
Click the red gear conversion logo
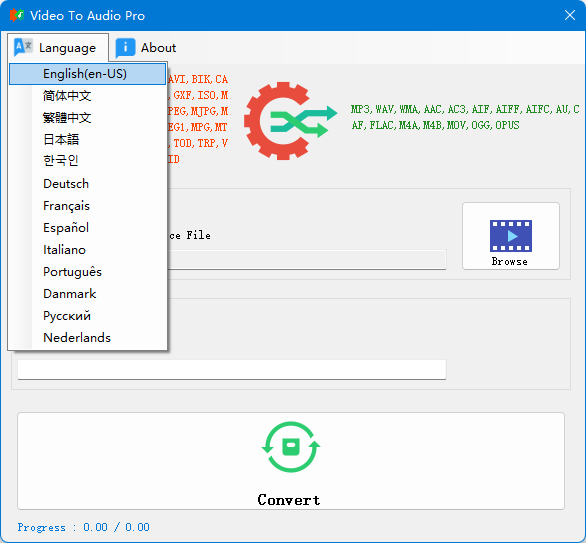click(290, 121)
